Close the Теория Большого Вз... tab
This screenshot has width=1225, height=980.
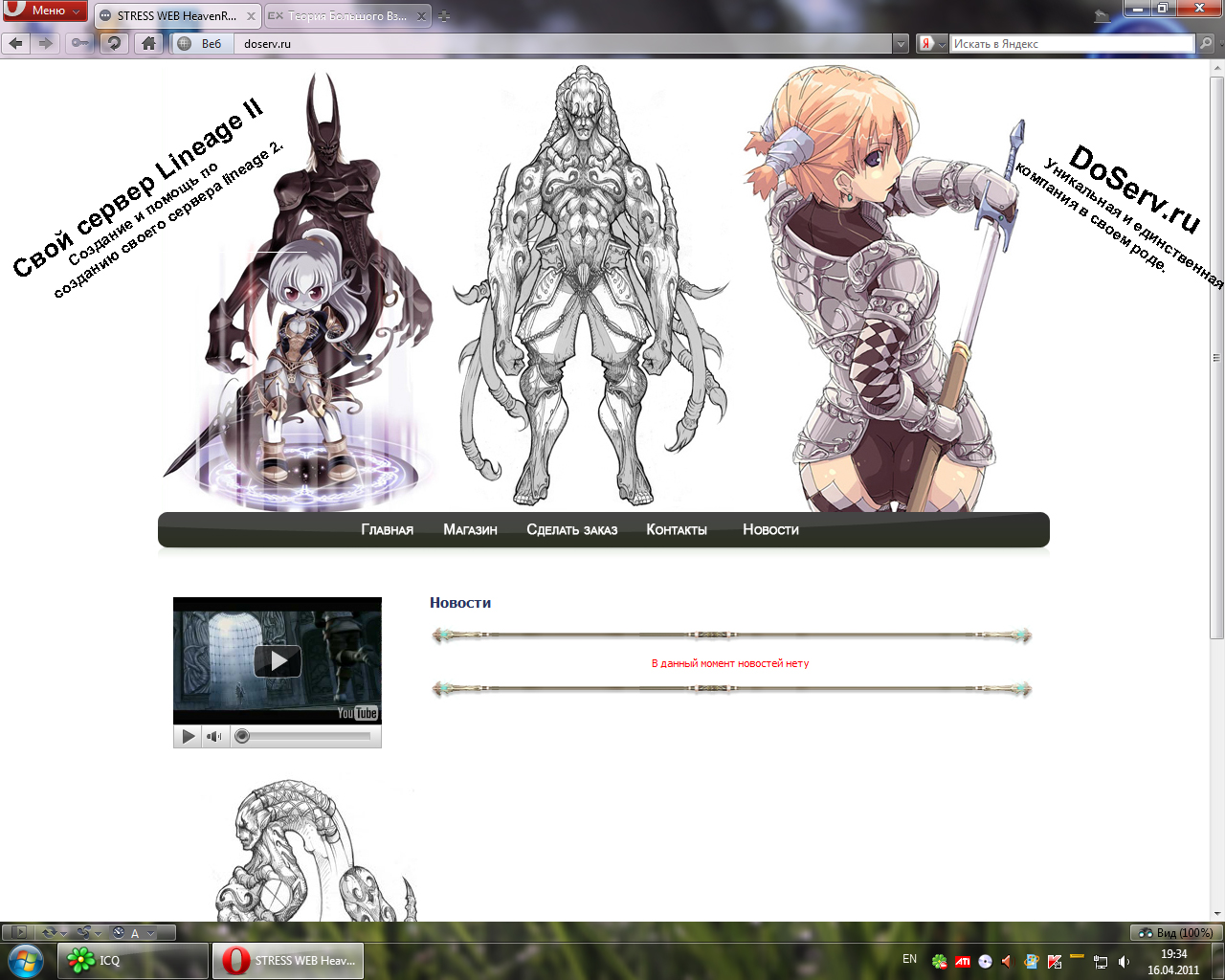(x=422, y=16)
